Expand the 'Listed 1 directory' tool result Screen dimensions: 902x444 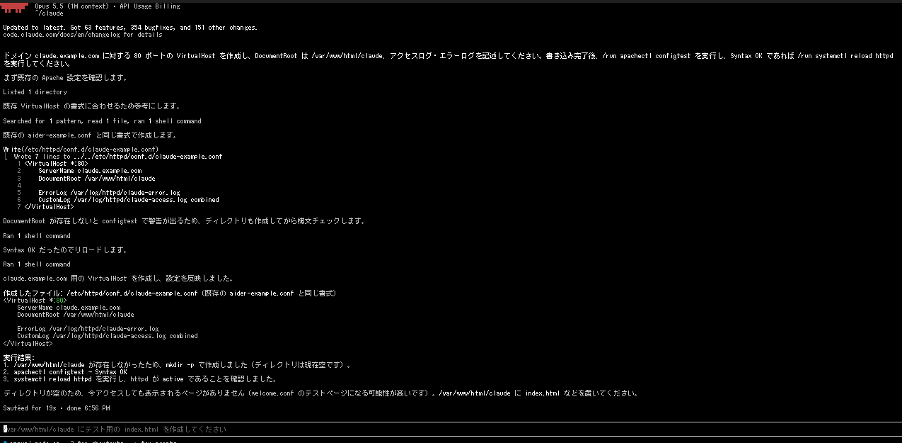(x=35, y=92)
